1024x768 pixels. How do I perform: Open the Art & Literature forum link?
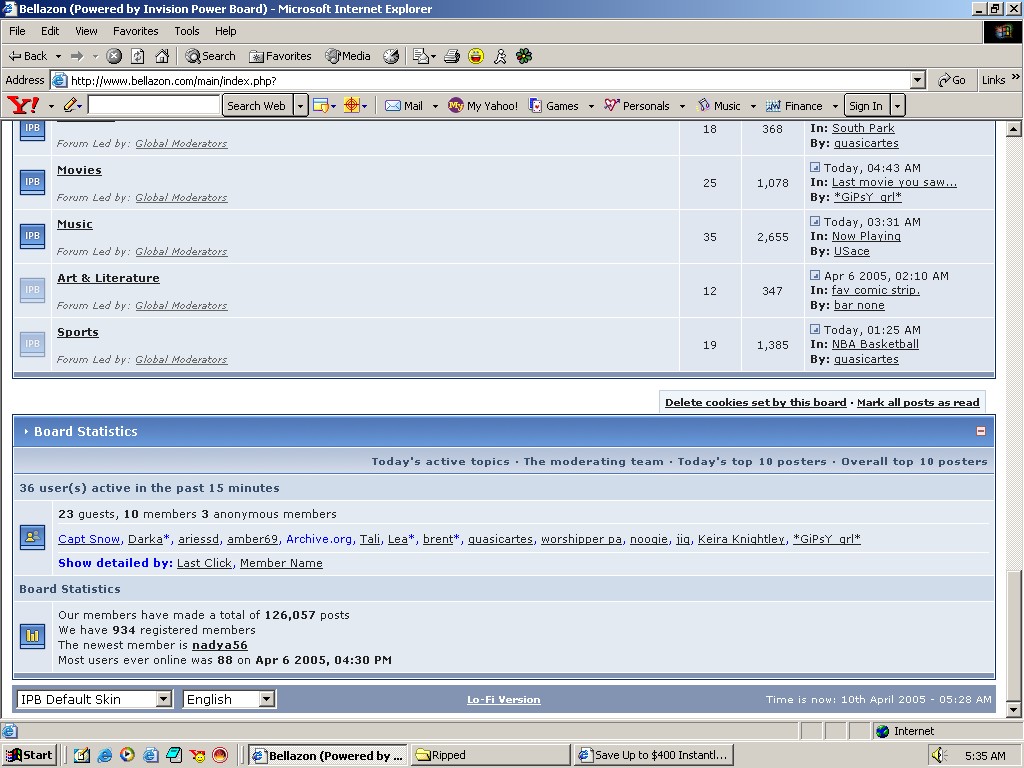pos(108,278)
